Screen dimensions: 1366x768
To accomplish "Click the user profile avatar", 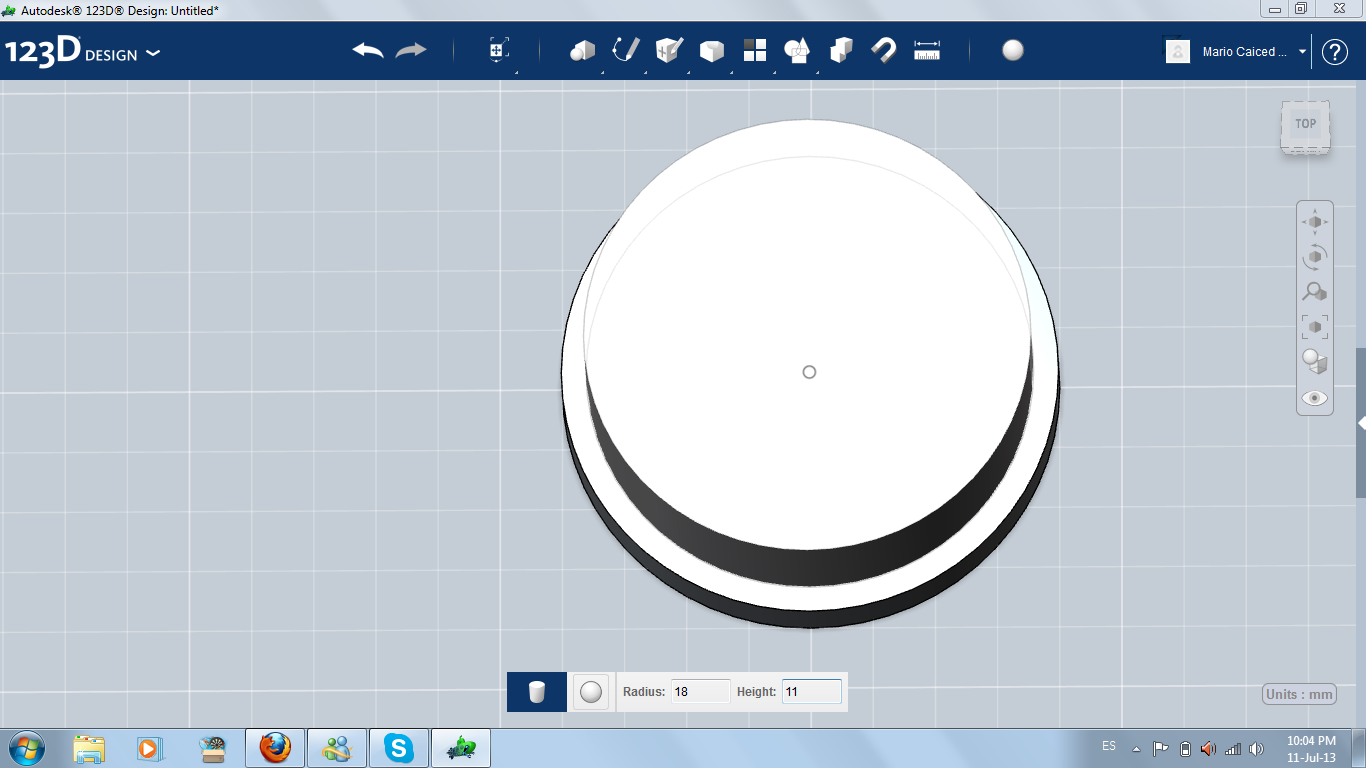I will coord(1178,51).
